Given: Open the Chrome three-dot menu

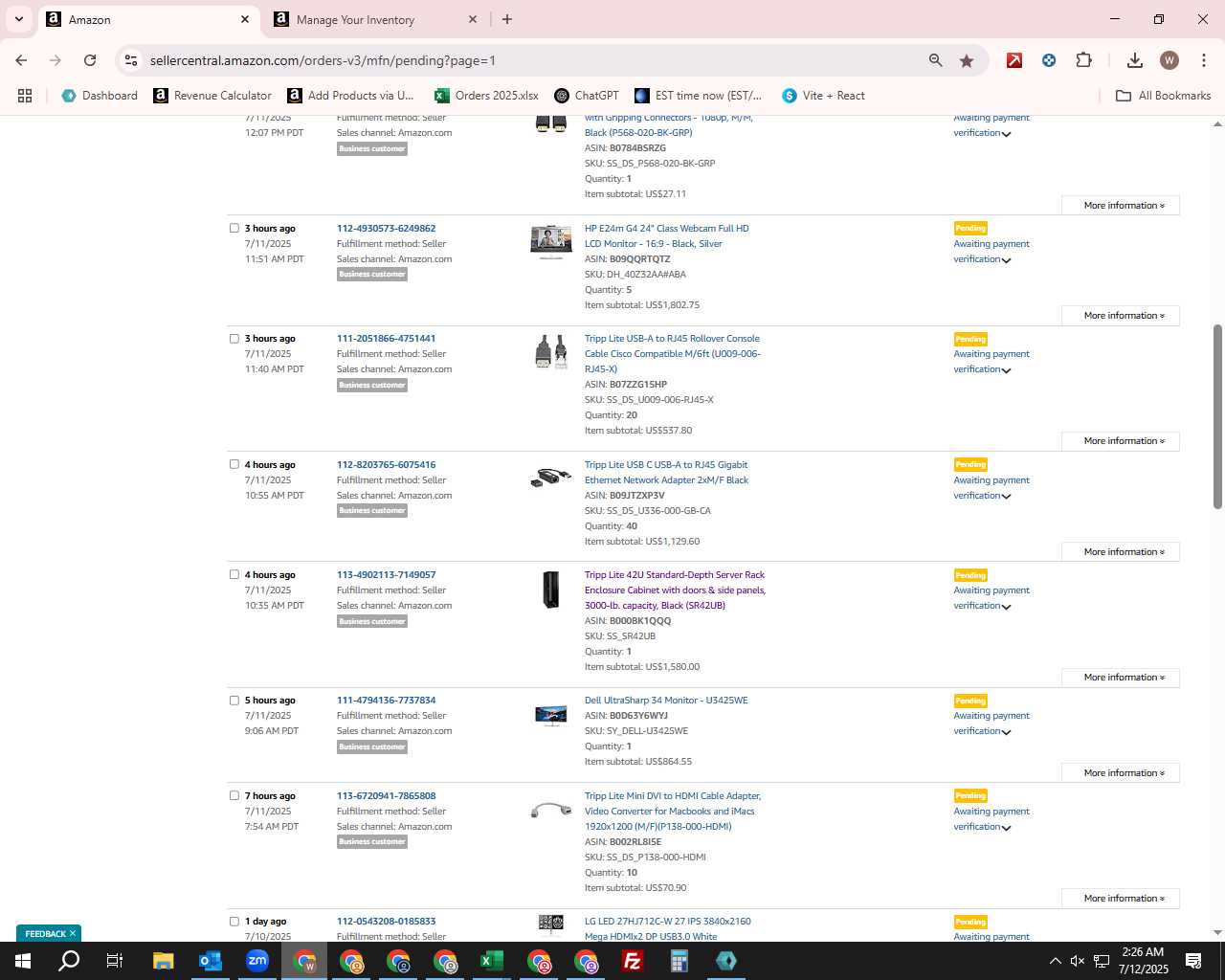Looking at the screenshot, I should point(1203,60).
